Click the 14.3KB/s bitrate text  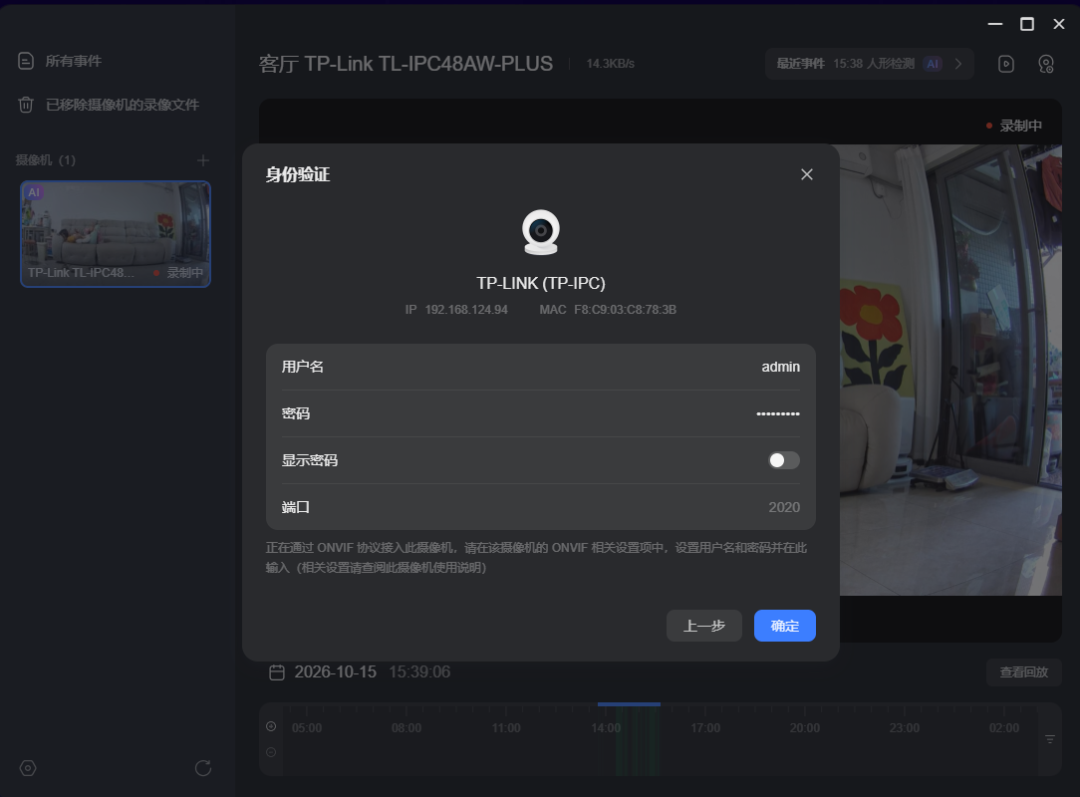pyautogui.click(x=610, y=64)
